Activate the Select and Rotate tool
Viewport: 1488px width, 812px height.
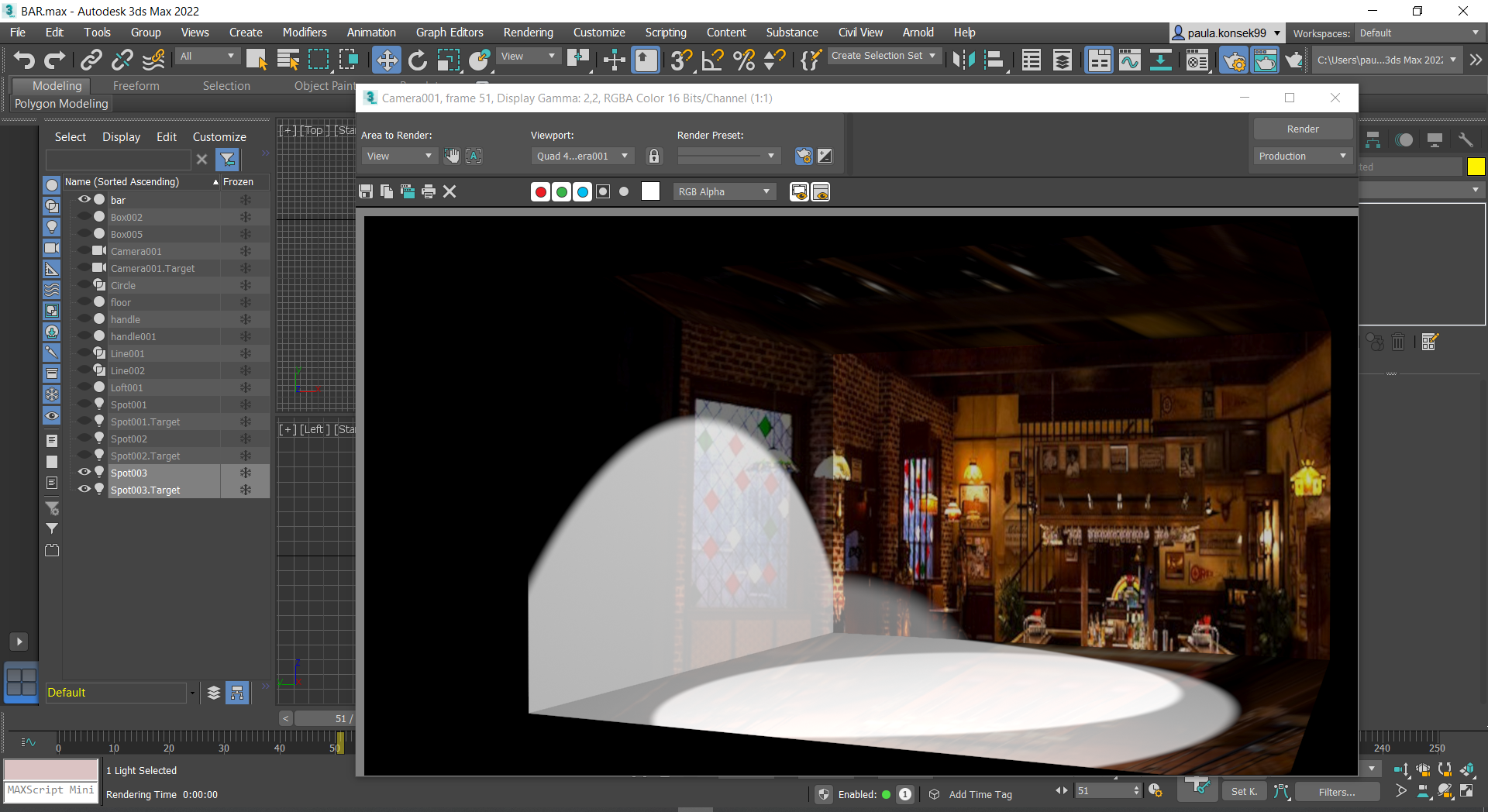(417, 60)
